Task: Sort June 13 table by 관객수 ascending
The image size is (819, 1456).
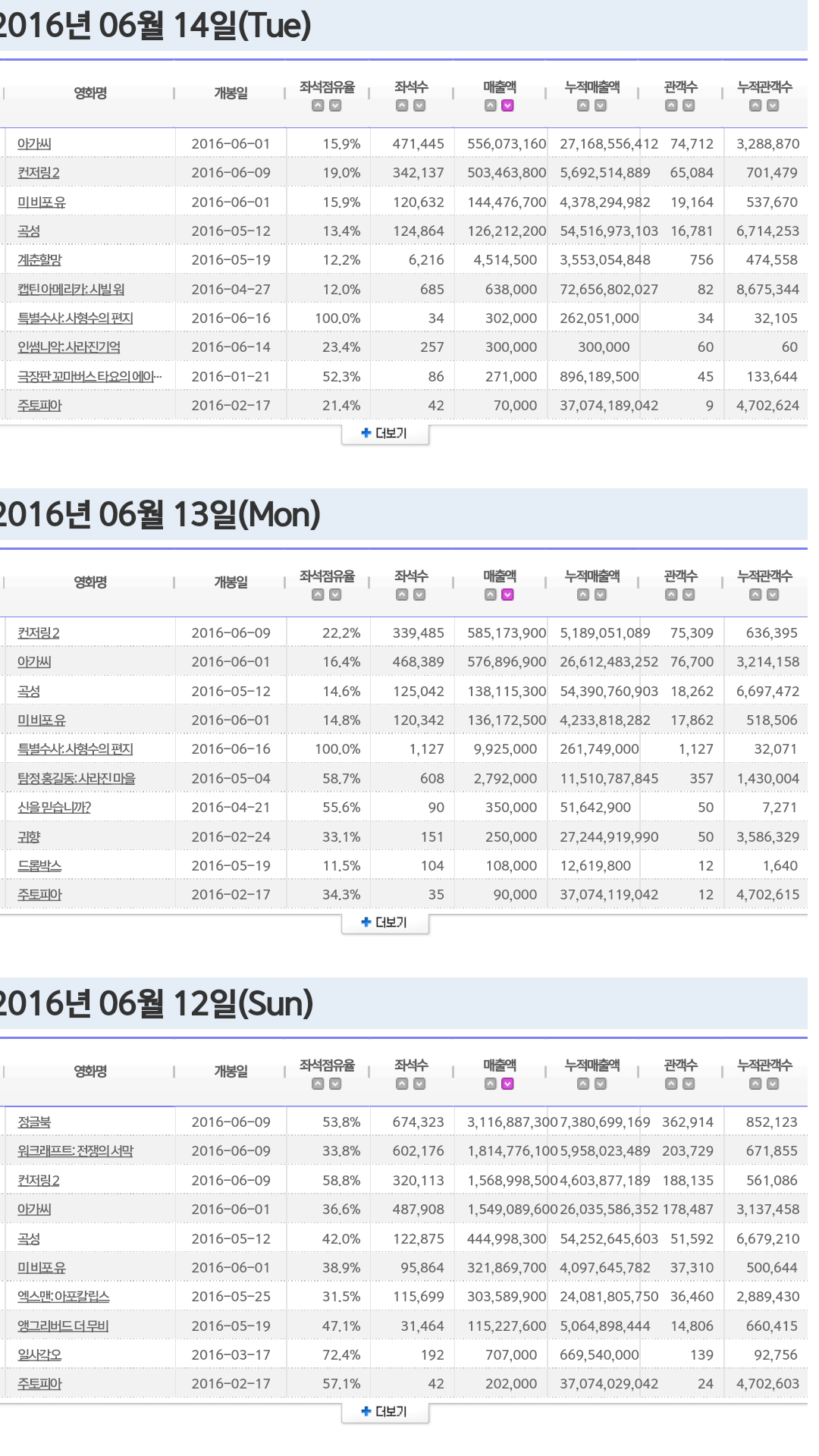Action: (671, 595)
